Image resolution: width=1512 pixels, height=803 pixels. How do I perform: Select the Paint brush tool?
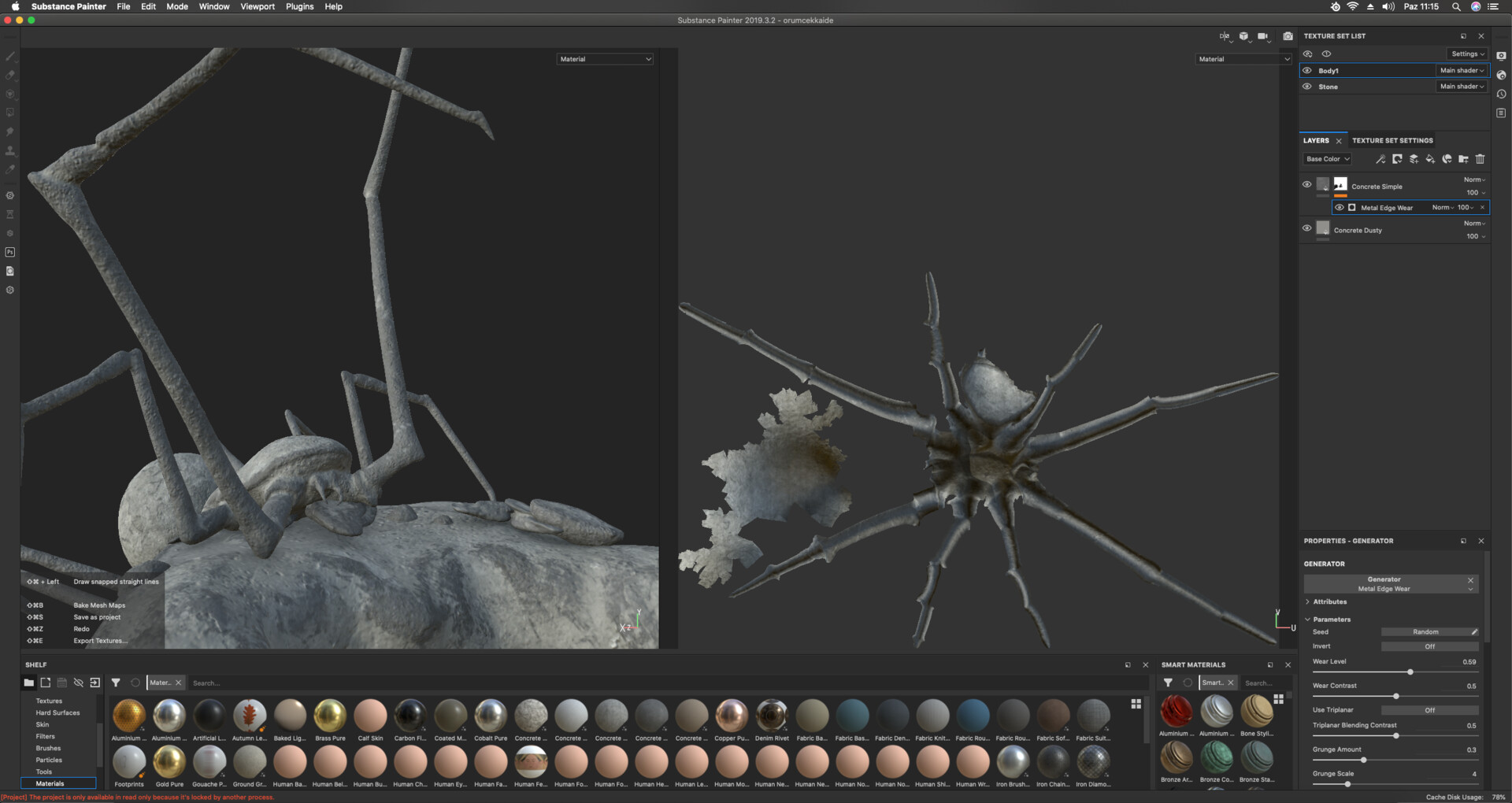[10, 57]
